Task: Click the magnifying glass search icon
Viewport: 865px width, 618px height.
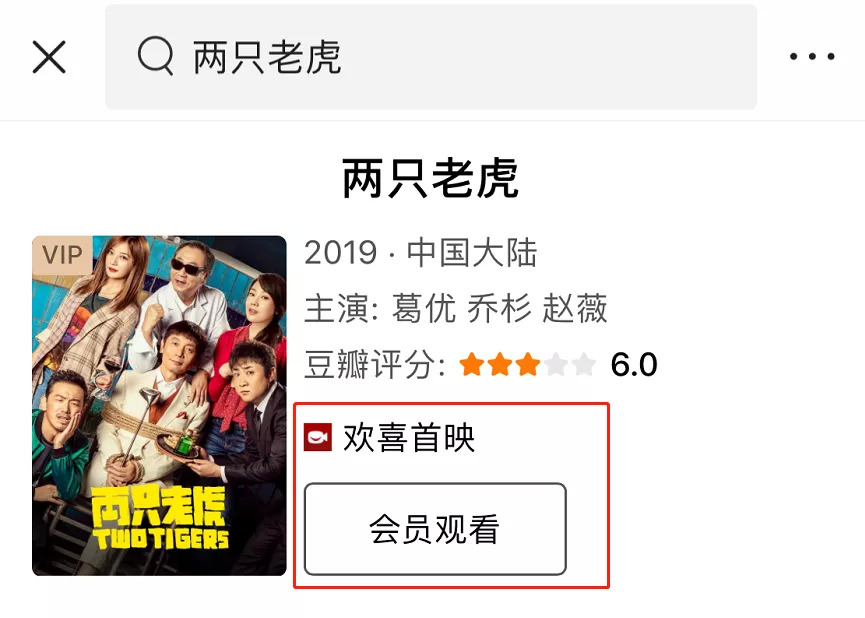Action: (x=155, y=56)
